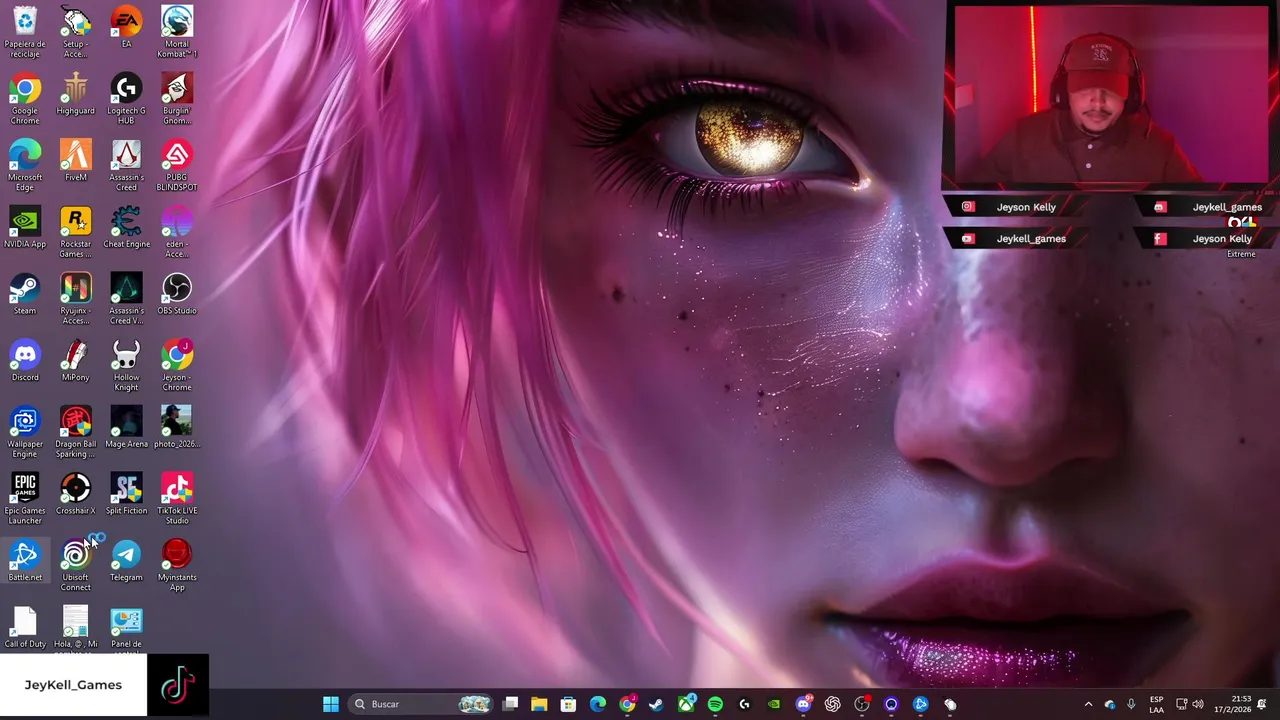The width and height of the screenshot is (1280, 720).
Task: Open the Logitech G HUB desktop icon
Action: tap(126, 98)
